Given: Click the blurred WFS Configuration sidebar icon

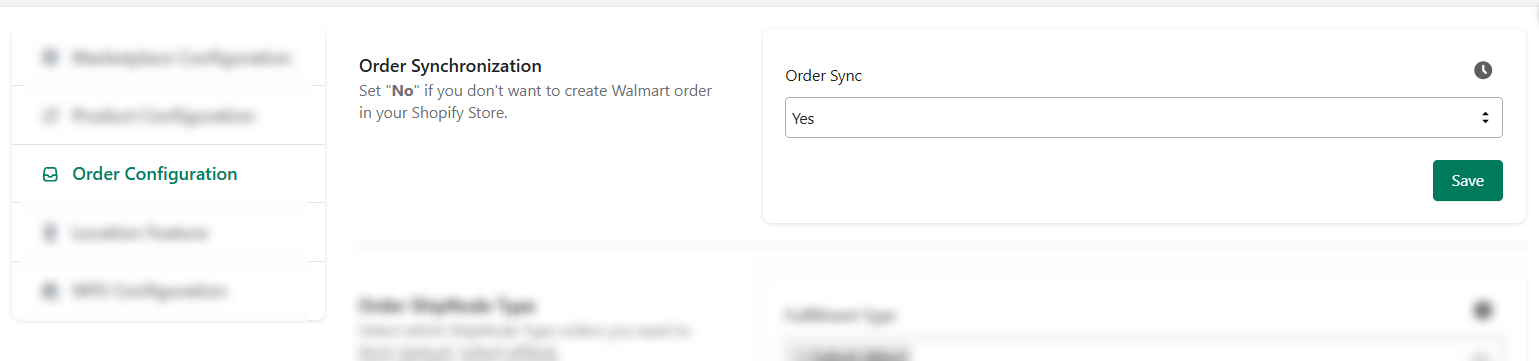Looking at the screenshot, I should [x=50, y=291].
